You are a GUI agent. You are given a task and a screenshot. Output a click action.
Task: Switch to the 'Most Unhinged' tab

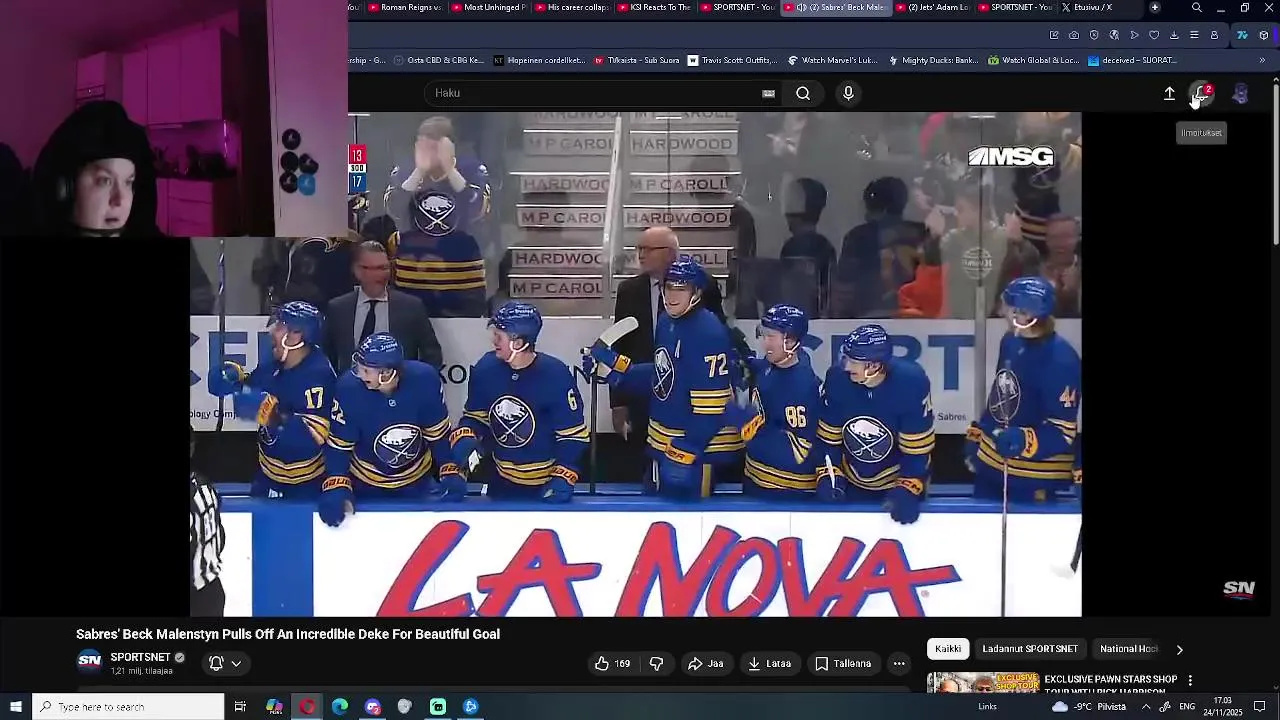coord(487,7)
